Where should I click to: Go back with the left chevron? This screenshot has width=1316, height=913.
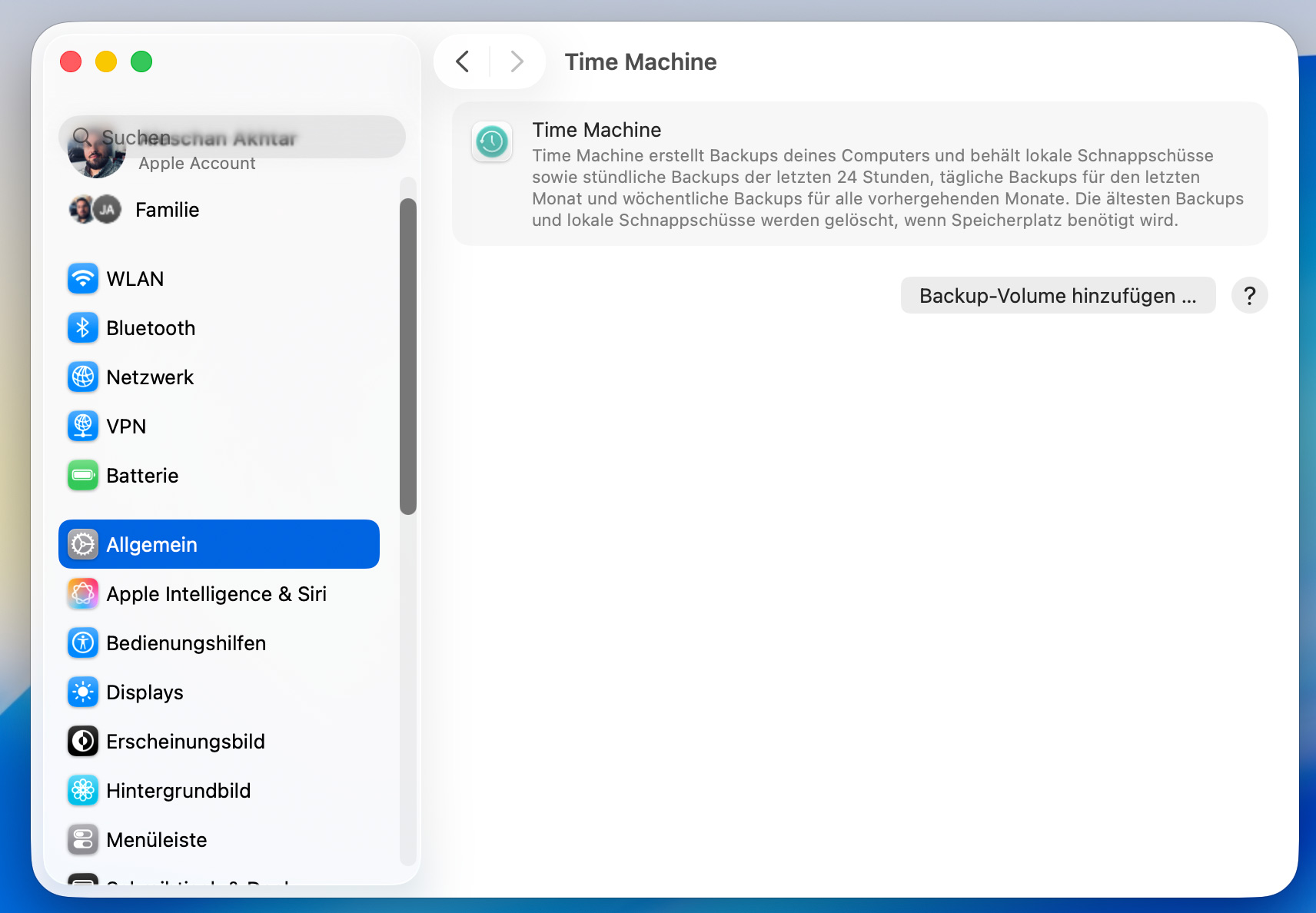(x=463, y=61)
